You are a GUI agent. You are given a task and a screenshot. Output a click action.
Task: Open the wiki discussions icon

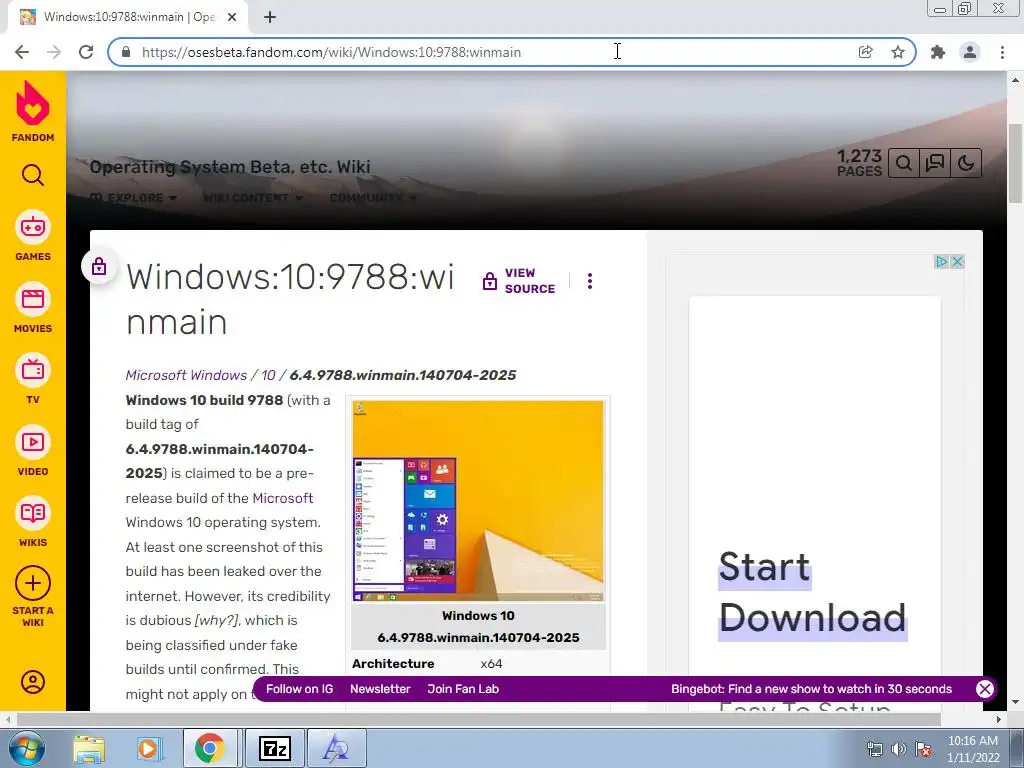(935, 163)
